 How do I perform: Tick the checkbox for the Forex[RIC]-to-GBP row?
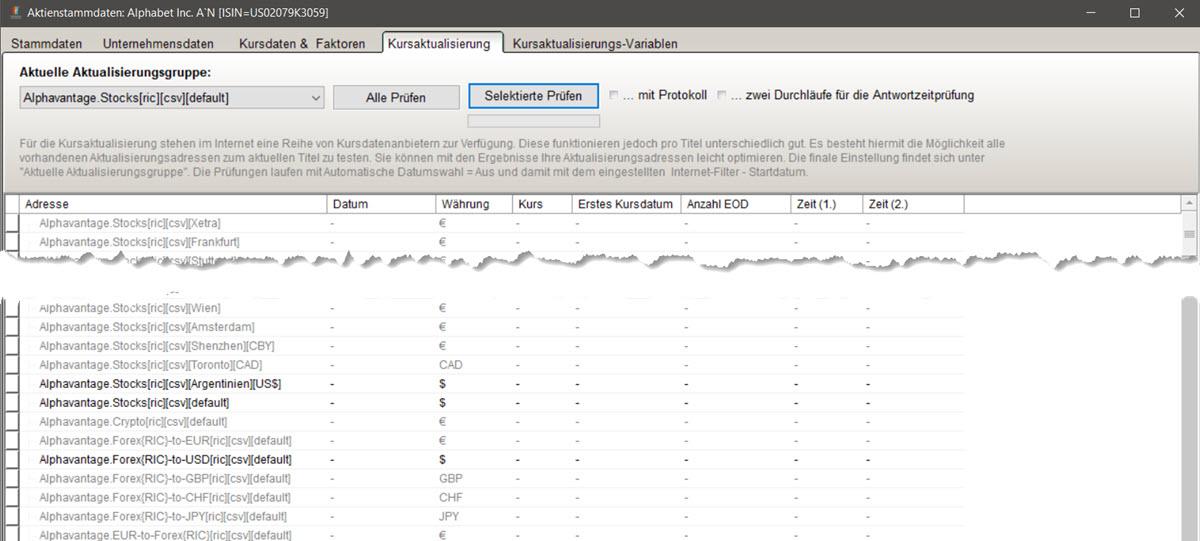12,479
